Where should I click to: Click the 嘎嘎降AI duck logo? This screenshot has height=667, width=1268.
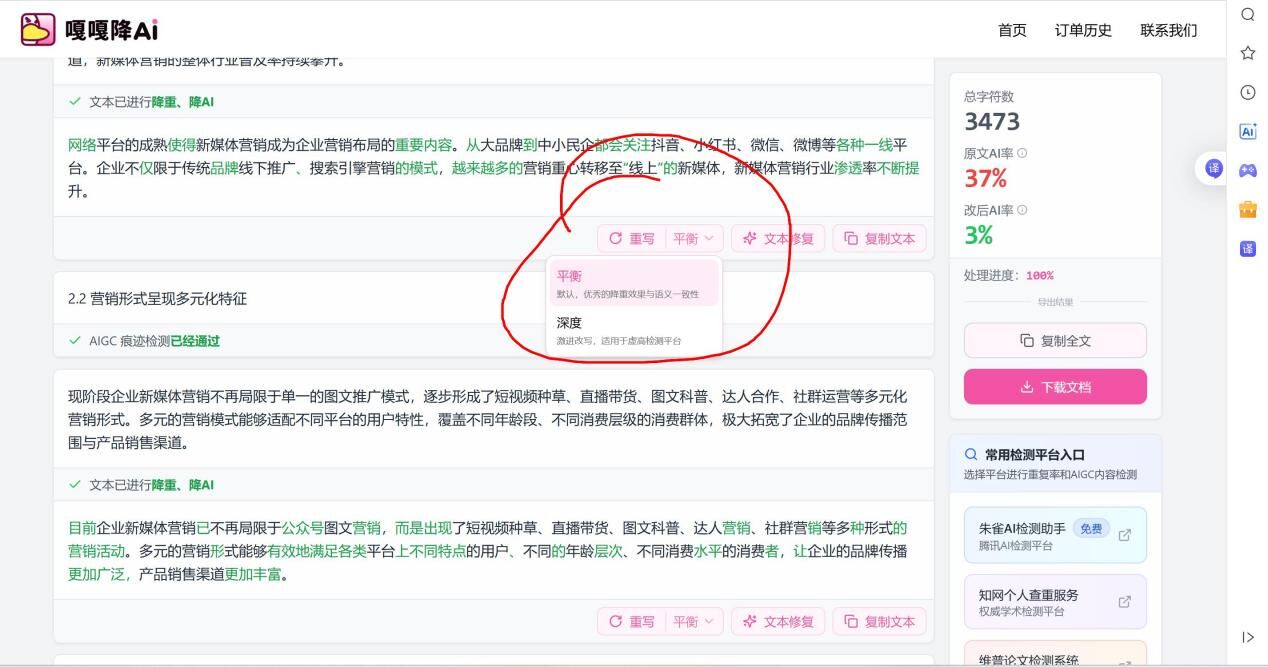38,29
